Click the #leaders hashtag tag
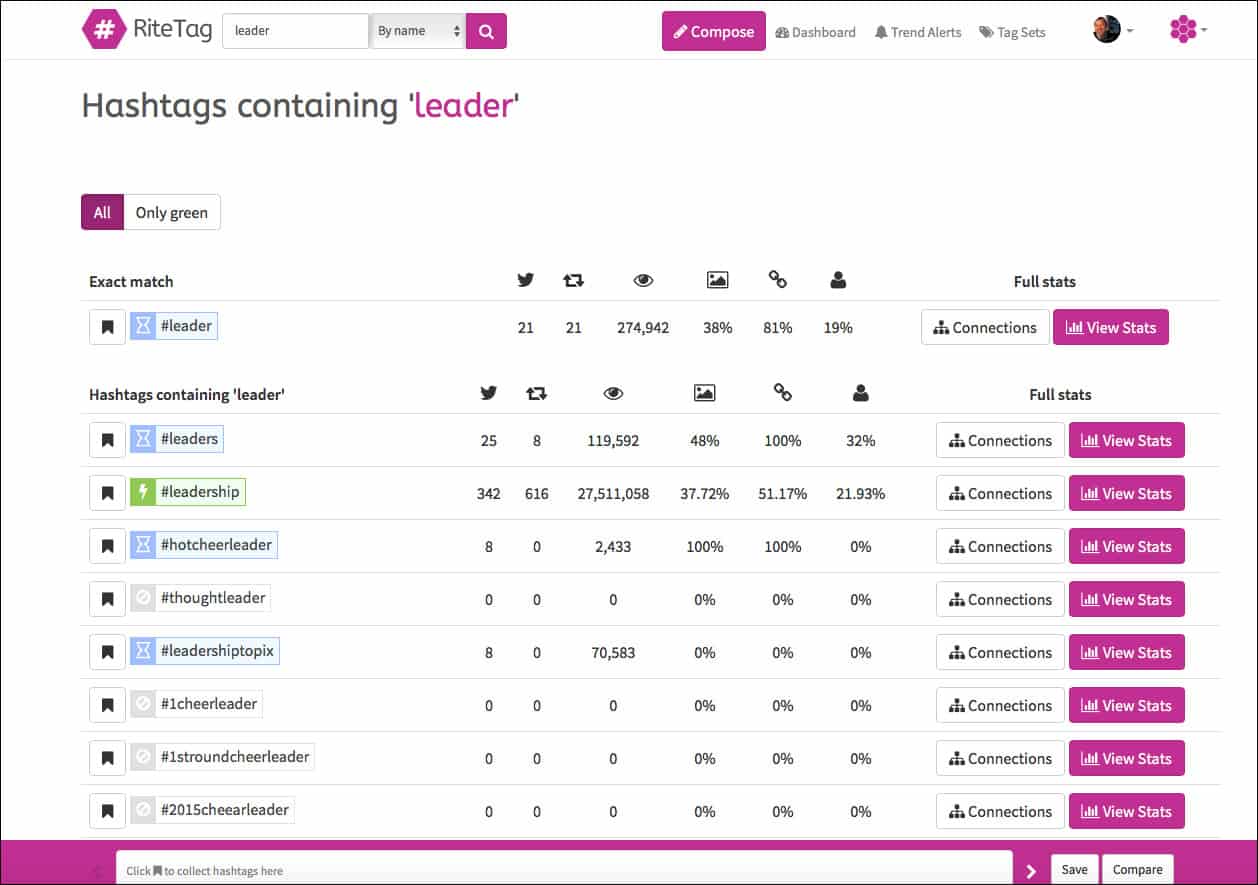The width and height of the screenshot is (1258, 885). point(176,438)
